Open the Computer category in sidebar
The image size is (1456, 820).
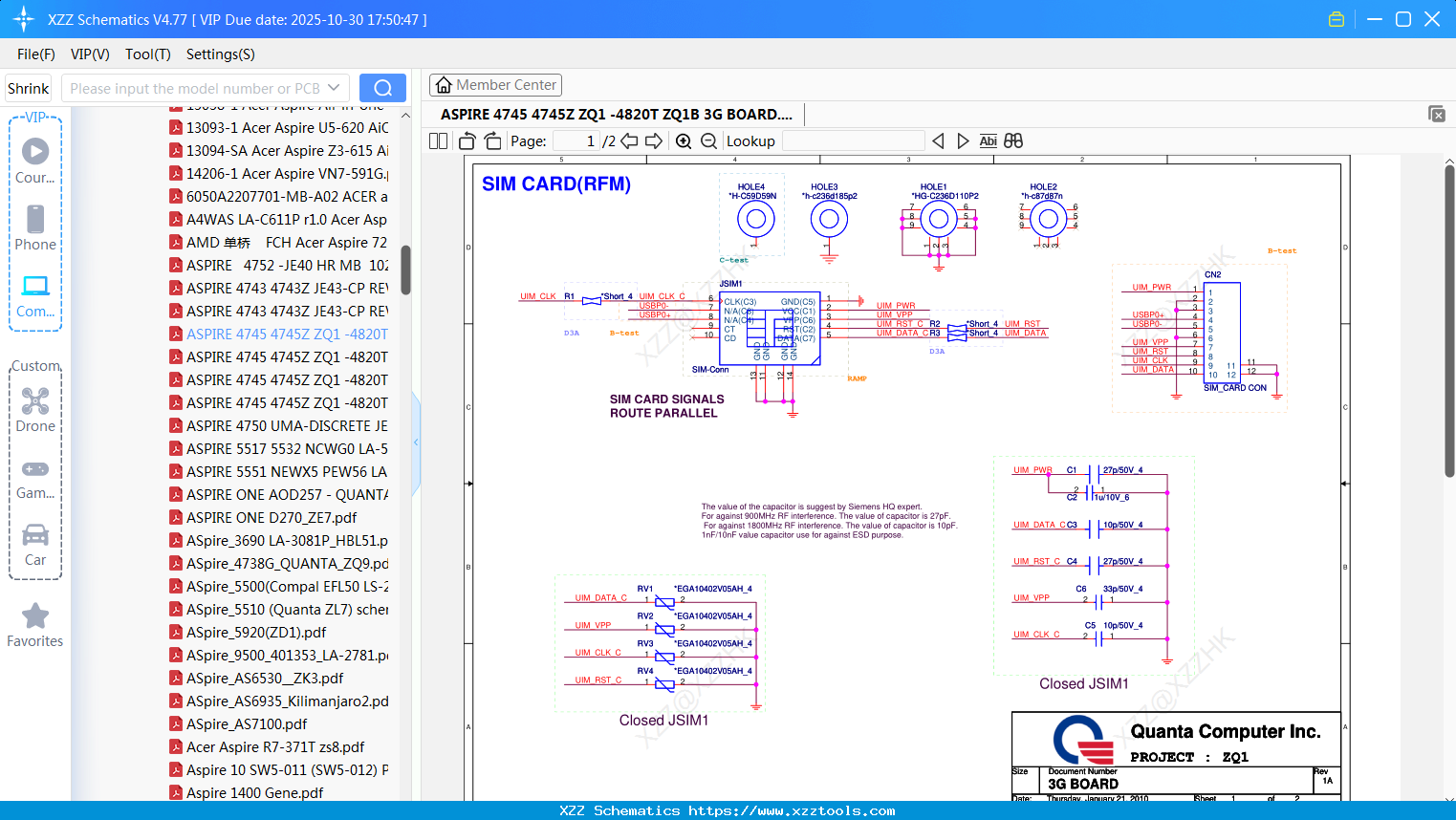click(x=35, y=295)
